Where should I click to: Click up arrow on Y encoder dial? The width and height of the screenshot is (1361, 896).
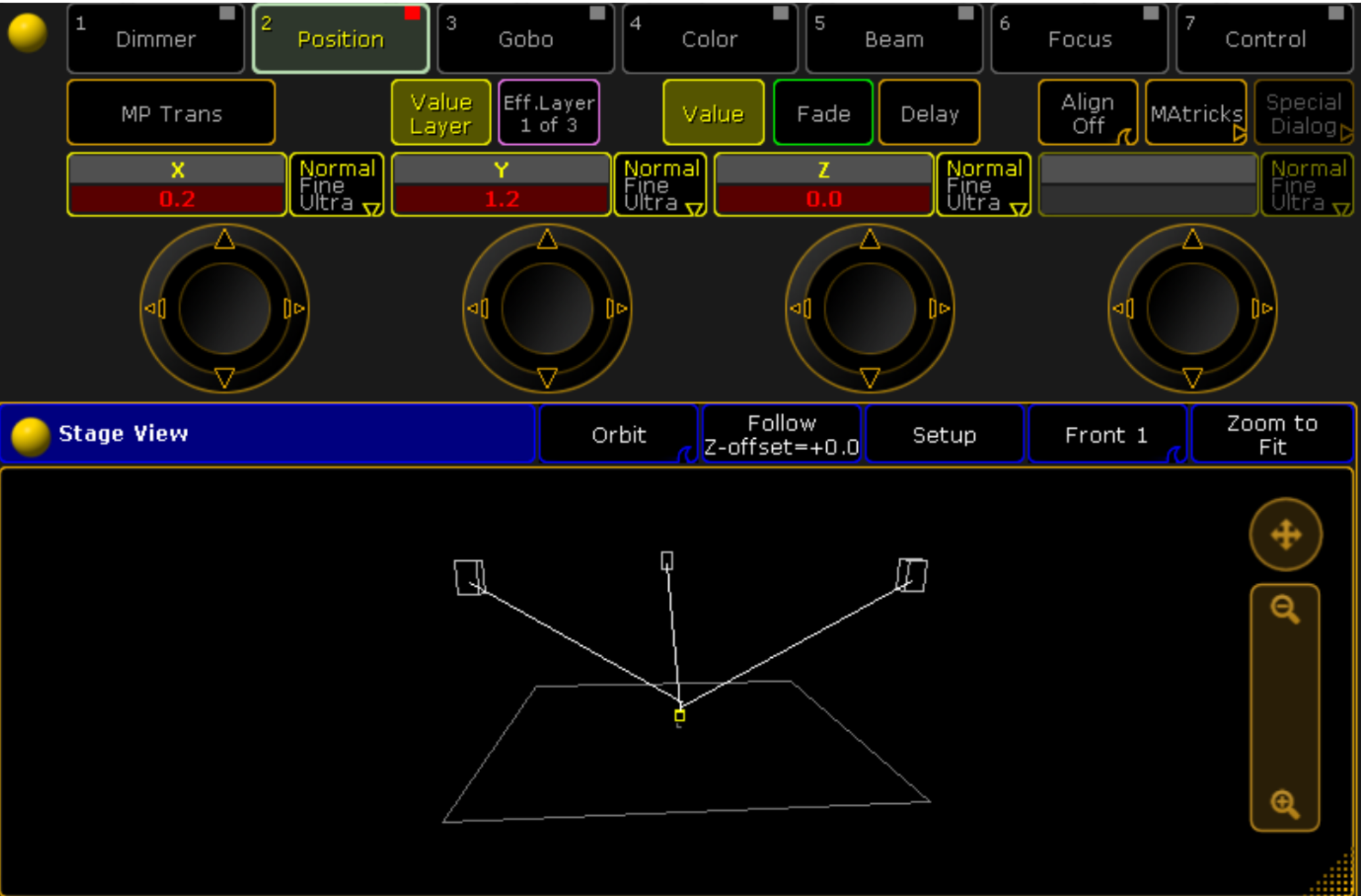tap(547, 238)
